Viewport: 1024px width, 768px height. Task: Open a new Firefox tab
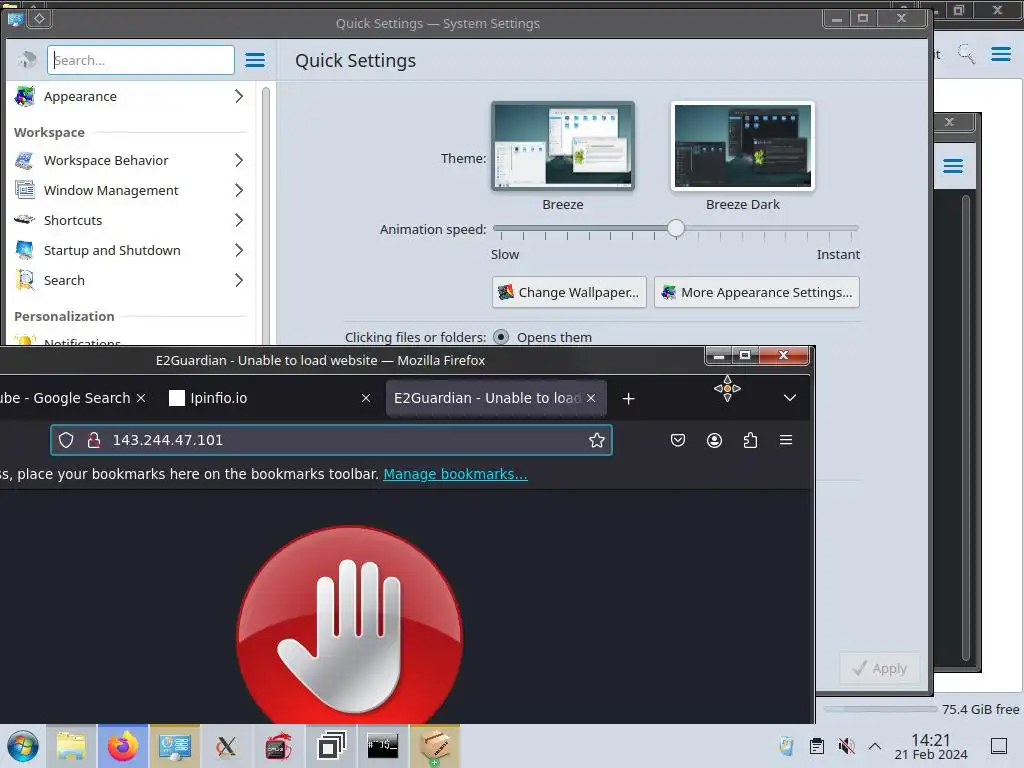coord(628,398)
